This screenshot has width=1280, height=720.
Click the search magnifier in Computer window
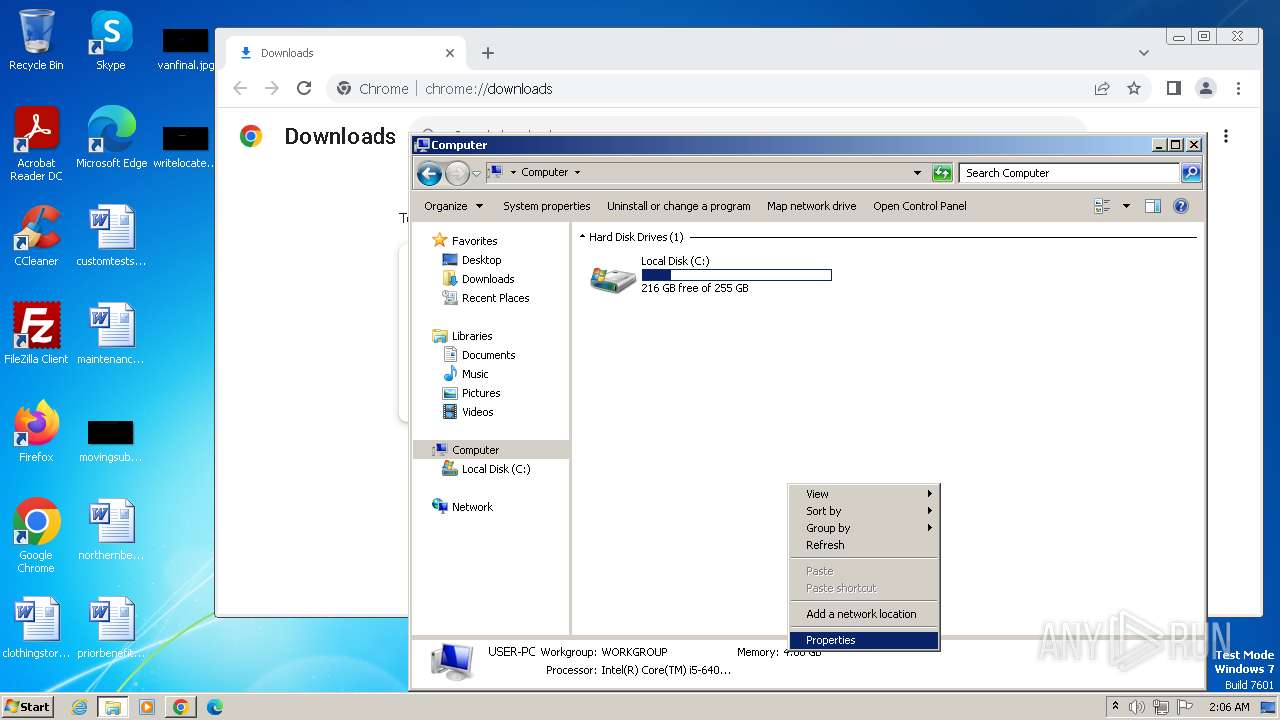pyautogui.click(x=1190, y=173)
